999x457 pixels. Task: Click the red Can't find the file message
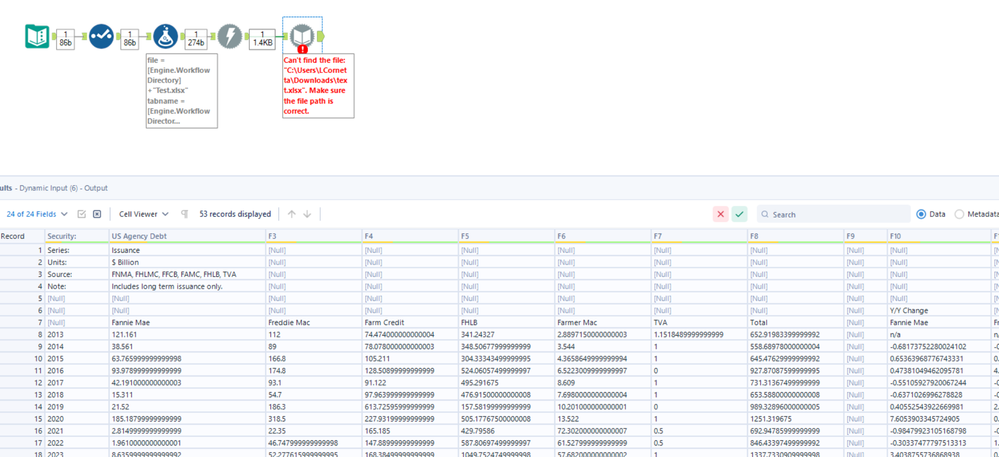tap(318, 85)
